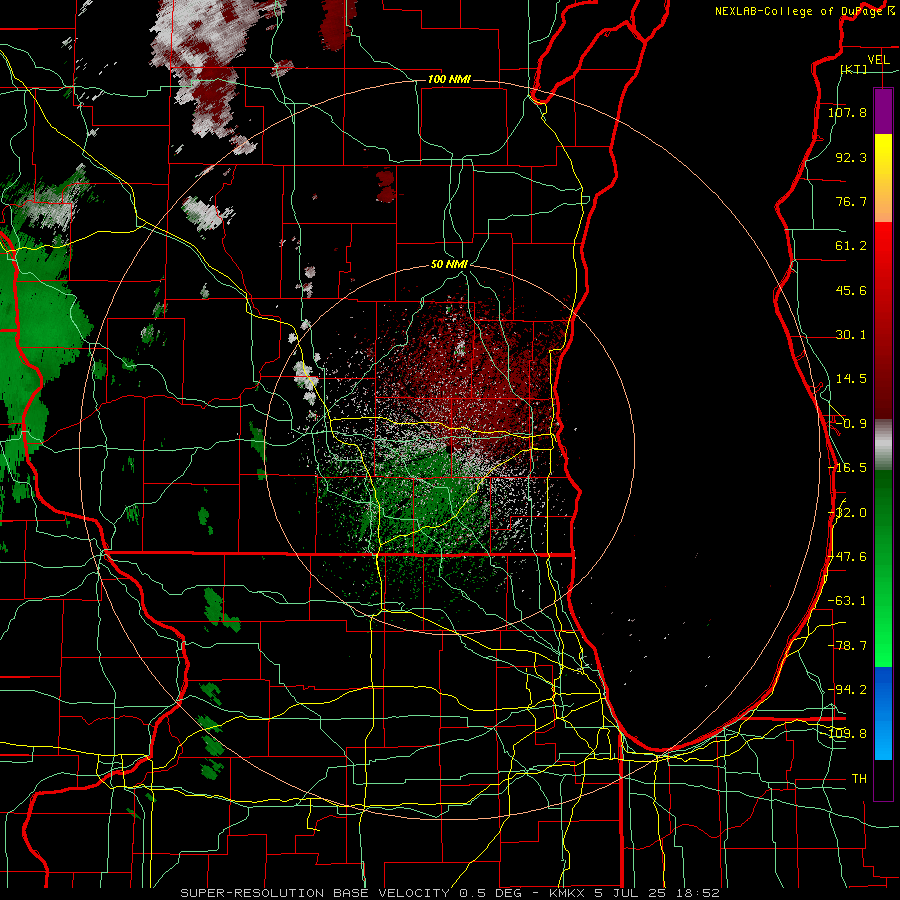Screen dimensions: 900x900
Task: Pick the purple segment of the color bar
Action: pos(883,111)
